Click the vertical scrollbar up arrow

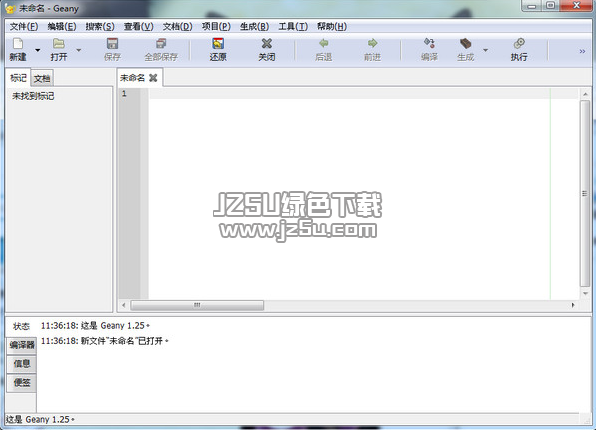coord(585,94)
